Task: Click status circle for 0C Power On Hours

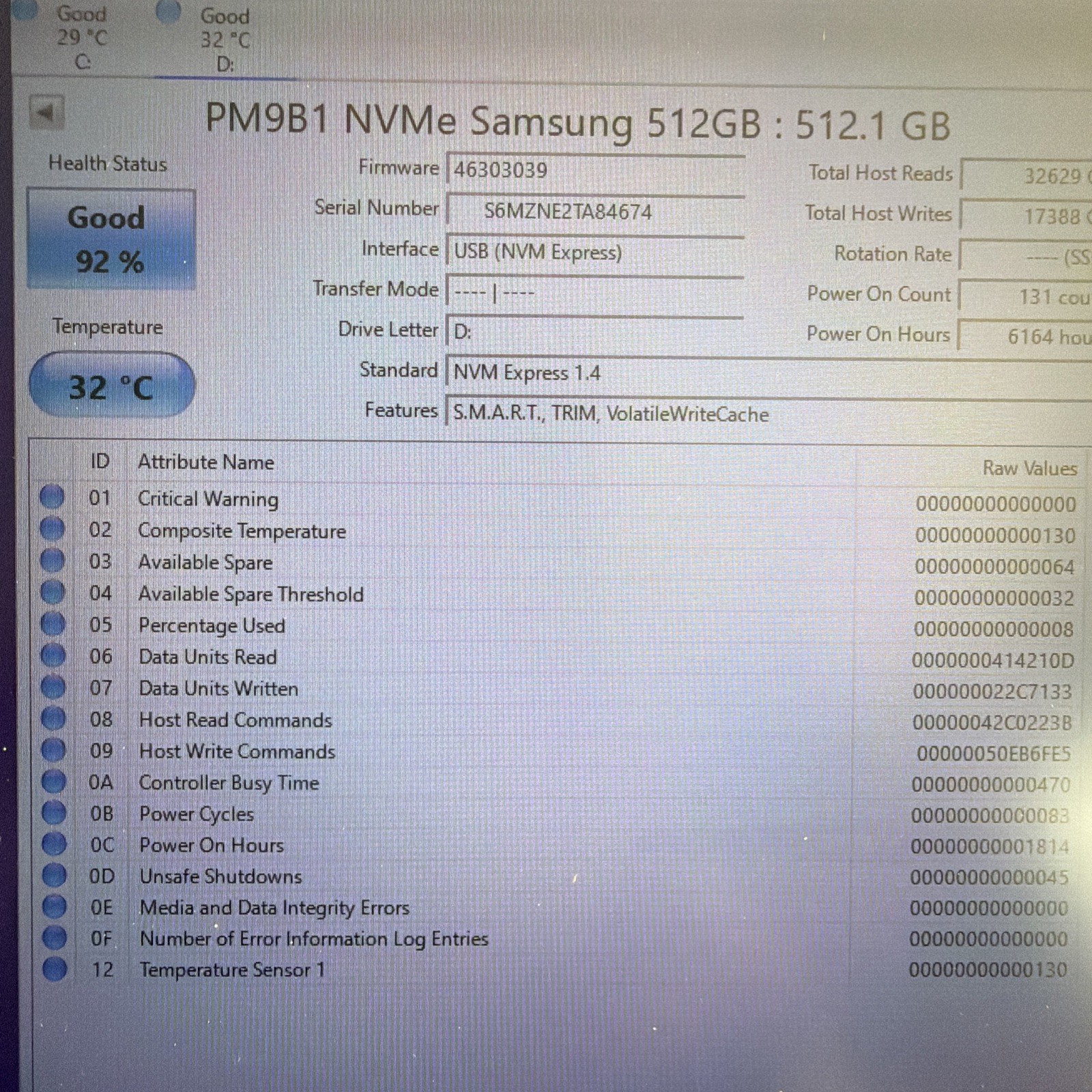Action: point(54,844)
